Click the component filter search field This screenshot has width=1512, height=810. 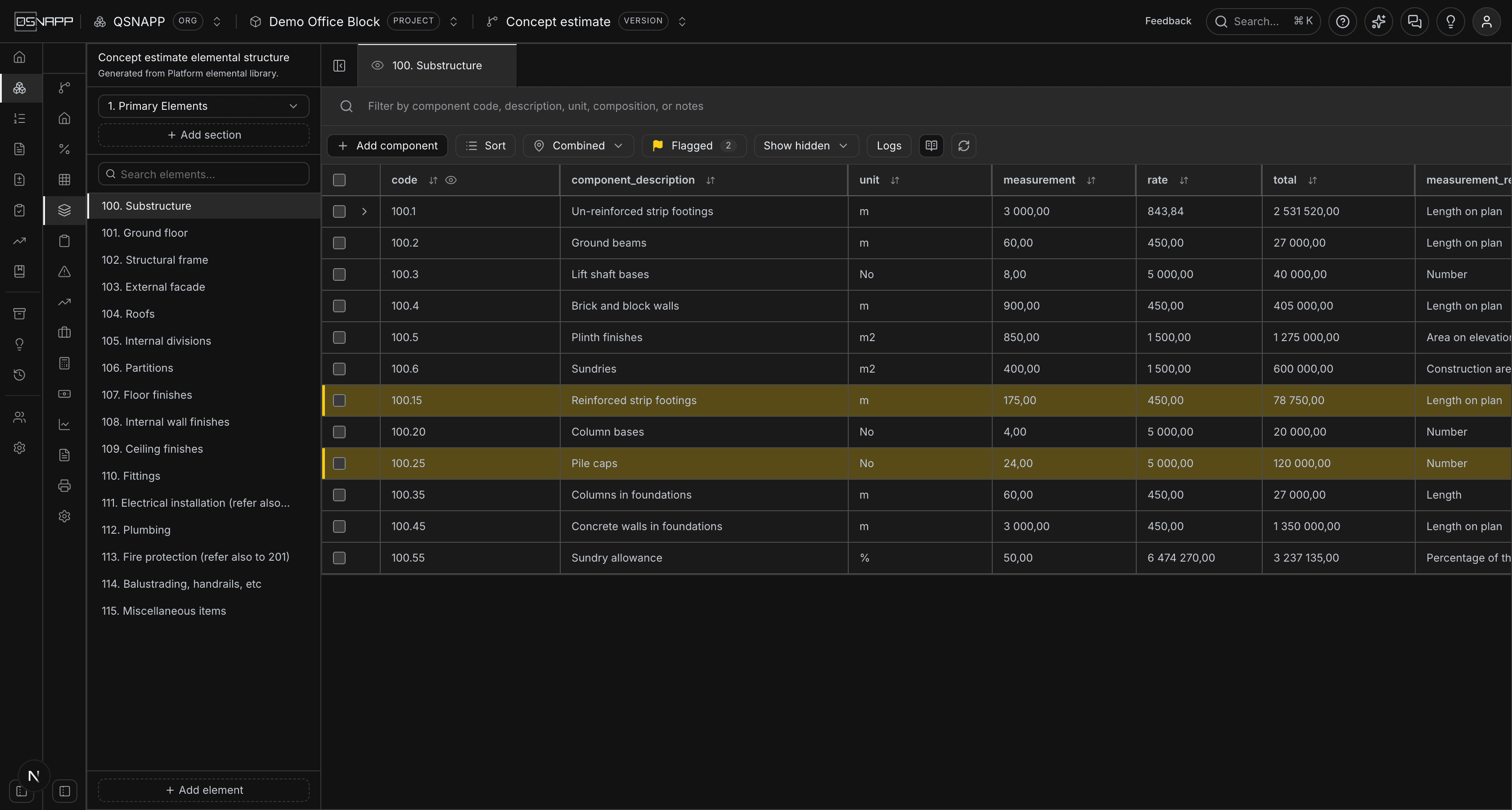[916, 106]
